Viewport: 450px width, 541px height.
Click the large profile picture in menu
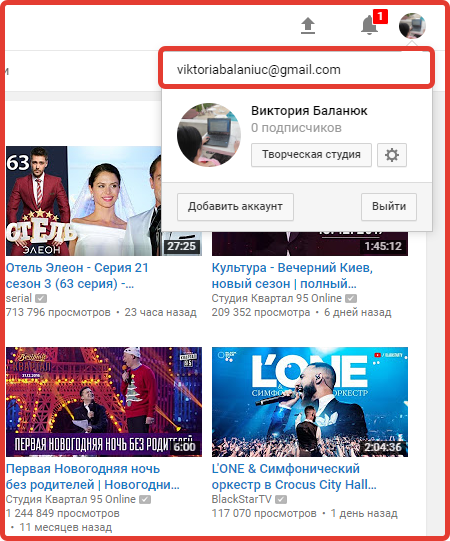click(209, 135)
